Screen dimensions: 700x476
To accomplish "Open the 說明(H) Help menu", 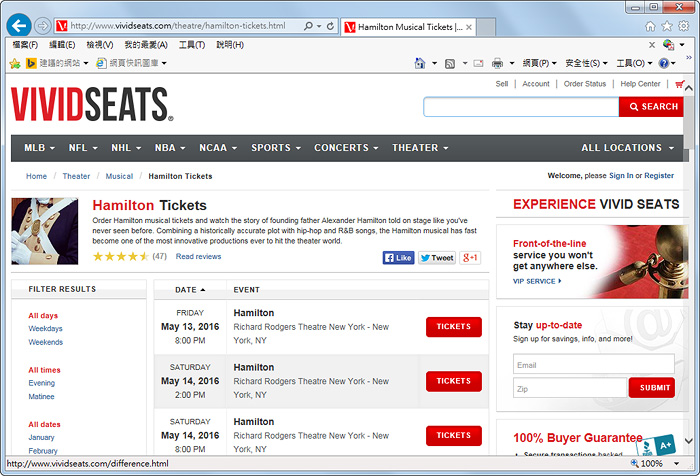I will 230,45.
